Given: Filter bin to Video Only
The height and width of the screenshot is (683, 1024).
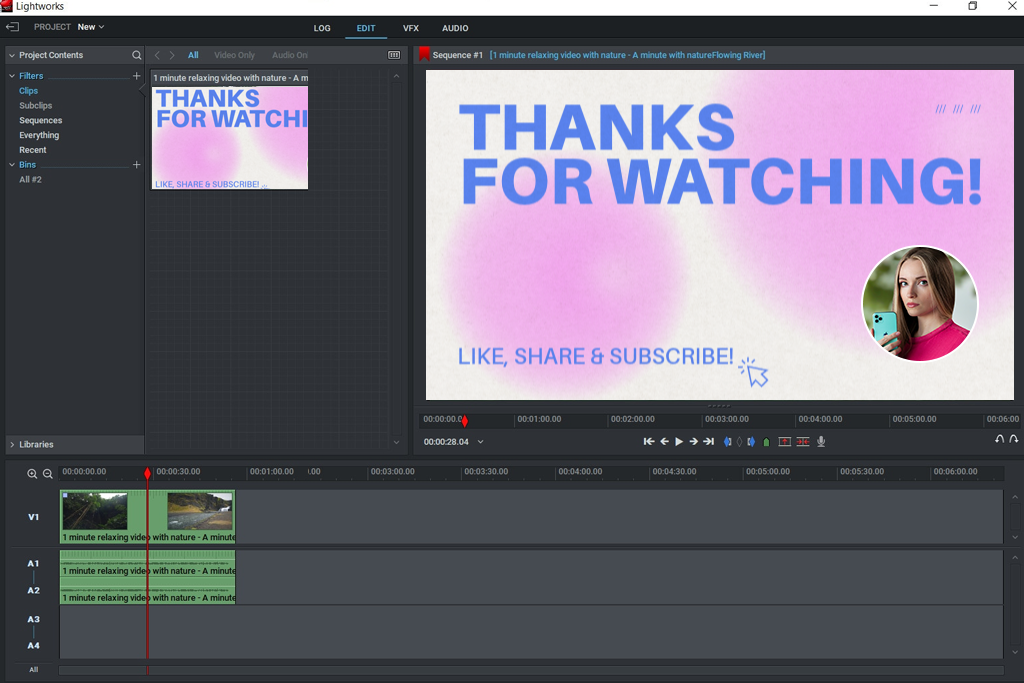Looking at the screenshot, I should [234, 56].
